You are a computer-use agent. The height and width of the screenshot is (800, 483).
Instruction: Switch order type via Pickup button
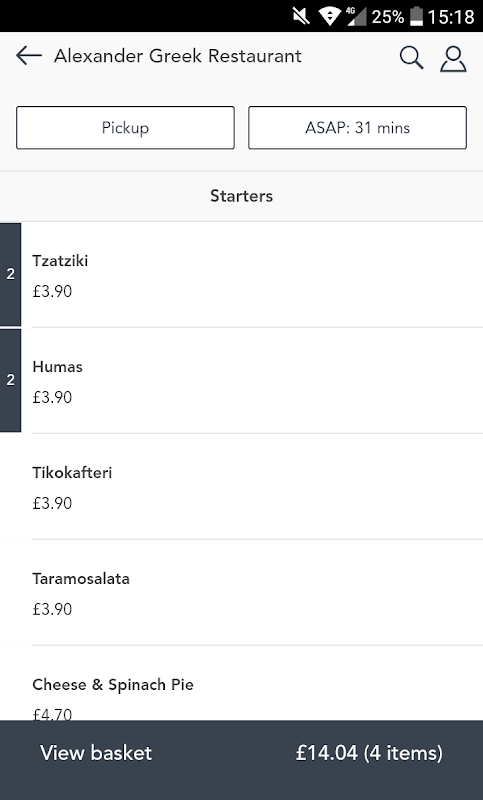pyautogui.click(x=125, y=128)
